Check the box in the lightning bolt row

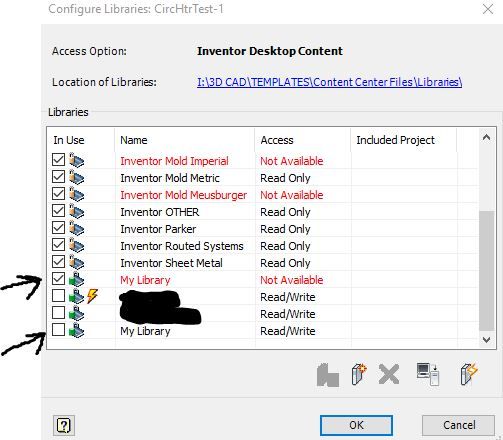[58, 296]
